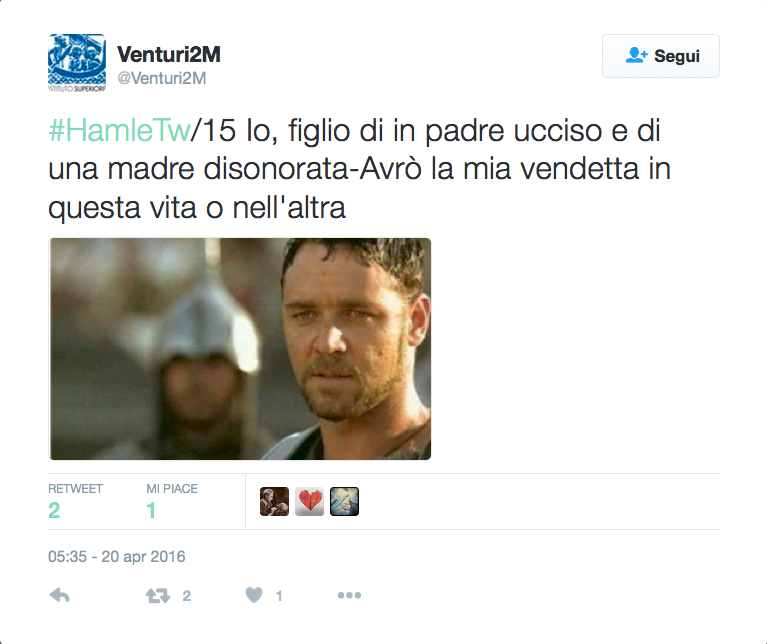Click the @Venturi2M handle
Viewport: 767px width, 644px height.
[x=162, y=78]
